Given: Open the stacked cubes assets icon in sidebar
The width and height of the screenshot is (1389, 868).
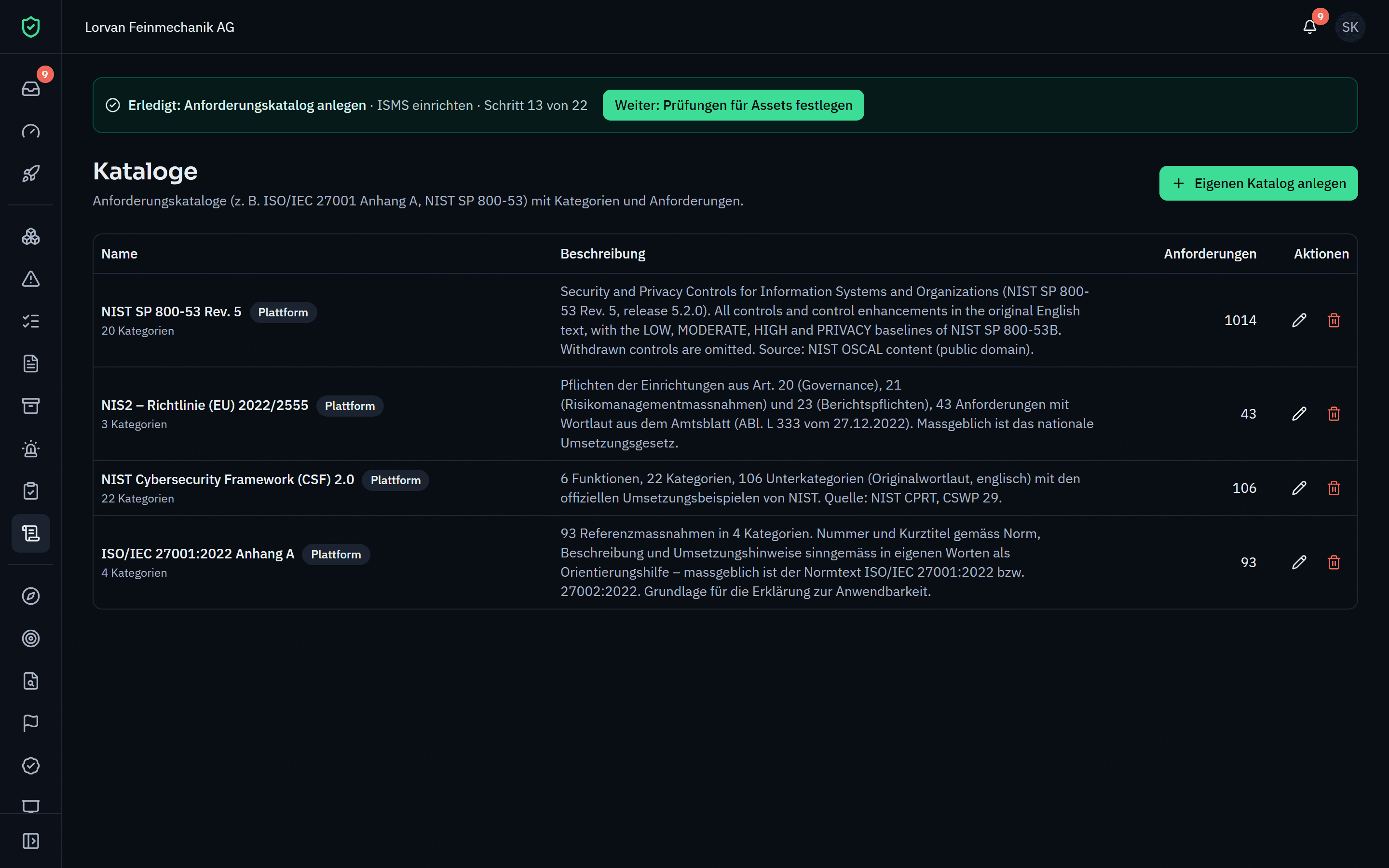Looking at the screenshot, I should coord(30,236).
